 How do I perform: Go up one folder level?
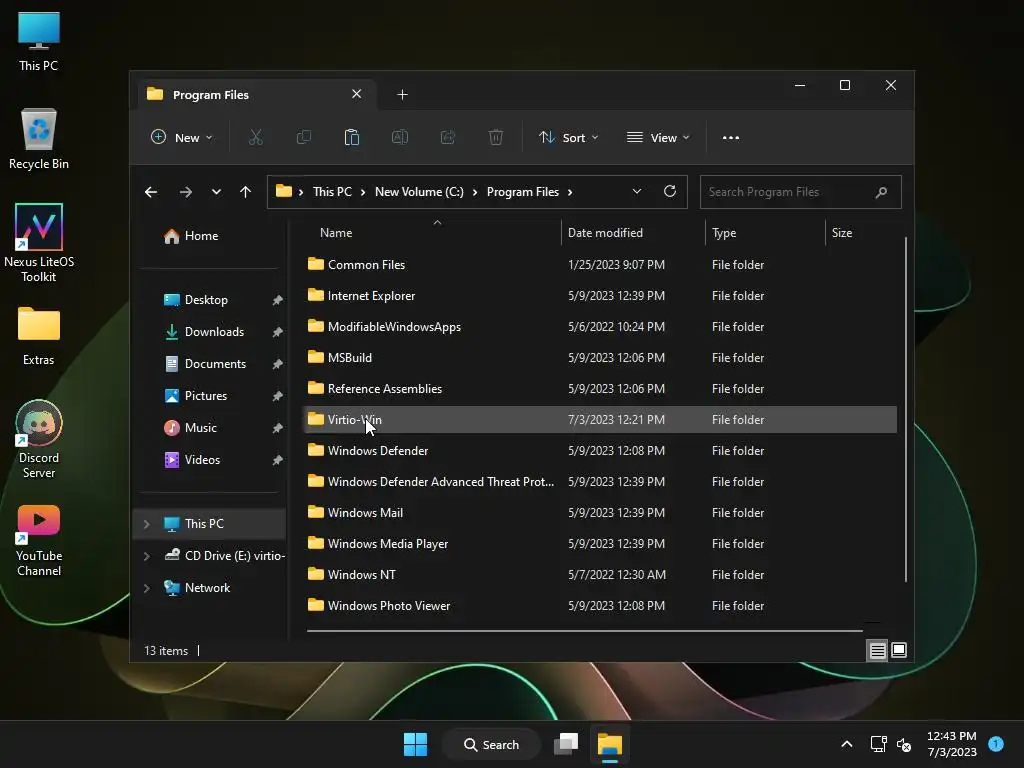246,192
